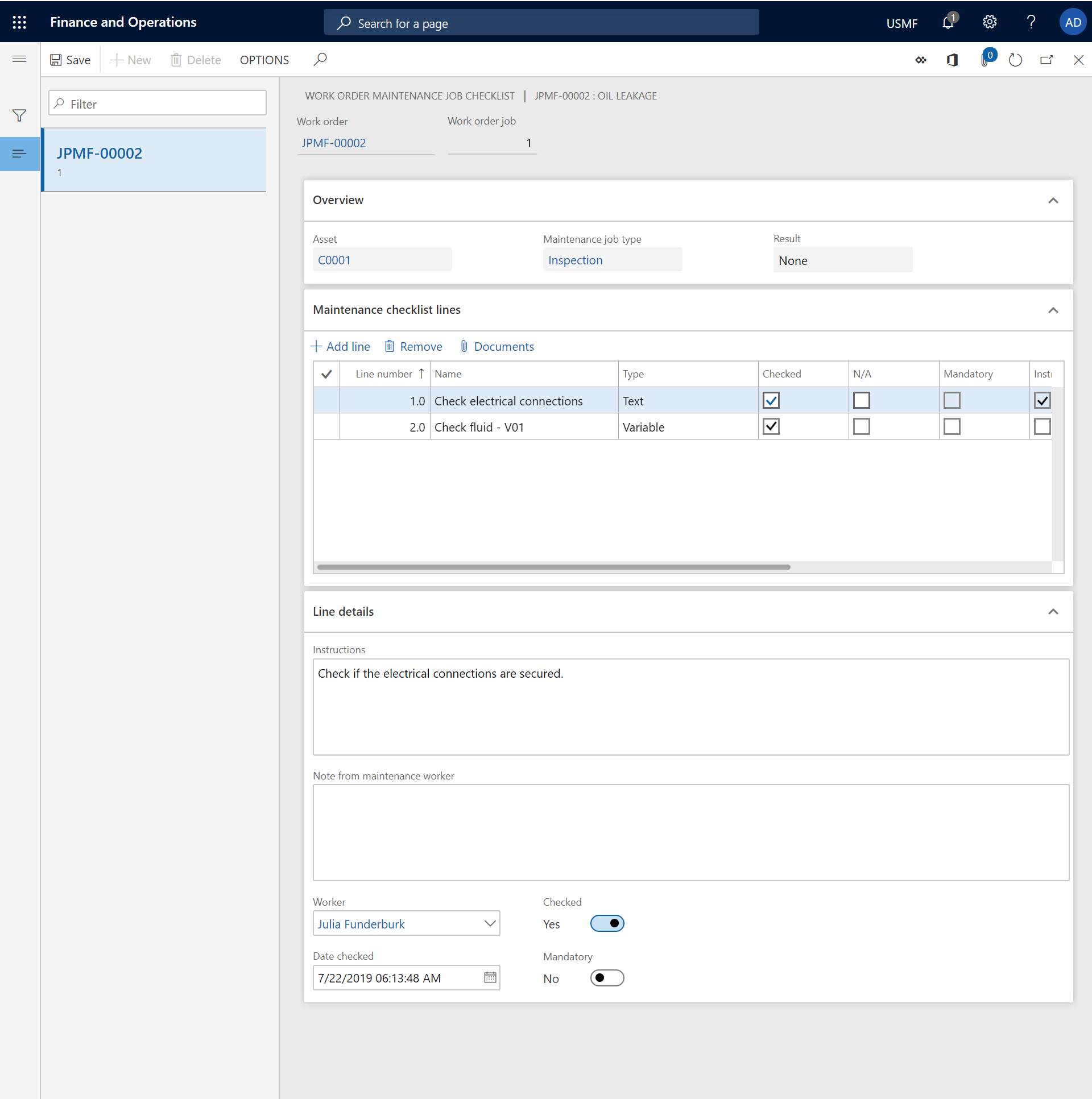This screenshot has height=1099, width=1092.
Task: Toggle the Mandatory switch to Yes
Action: (607, 978)
